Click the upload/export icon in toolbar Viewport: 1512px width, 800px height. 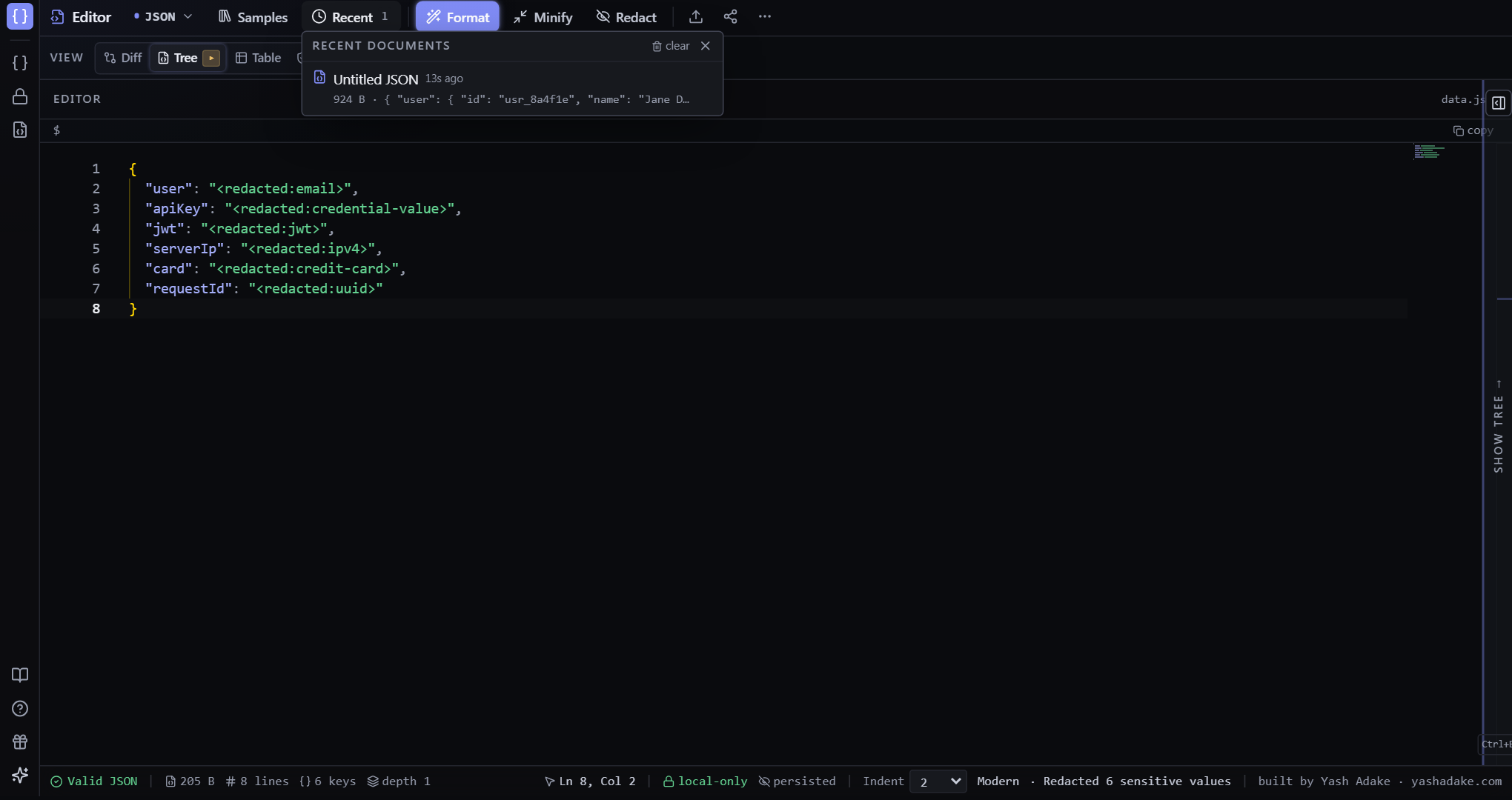point(695,16)
